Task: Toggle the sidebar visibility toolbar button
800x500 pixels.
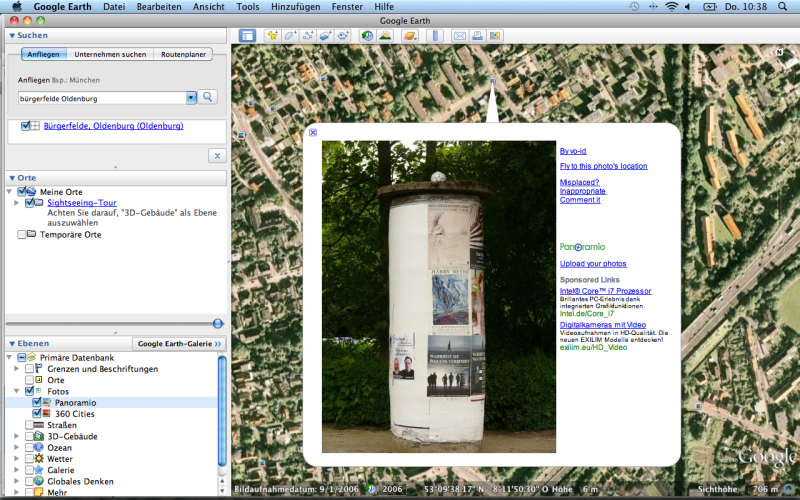Action: (247, 36)
